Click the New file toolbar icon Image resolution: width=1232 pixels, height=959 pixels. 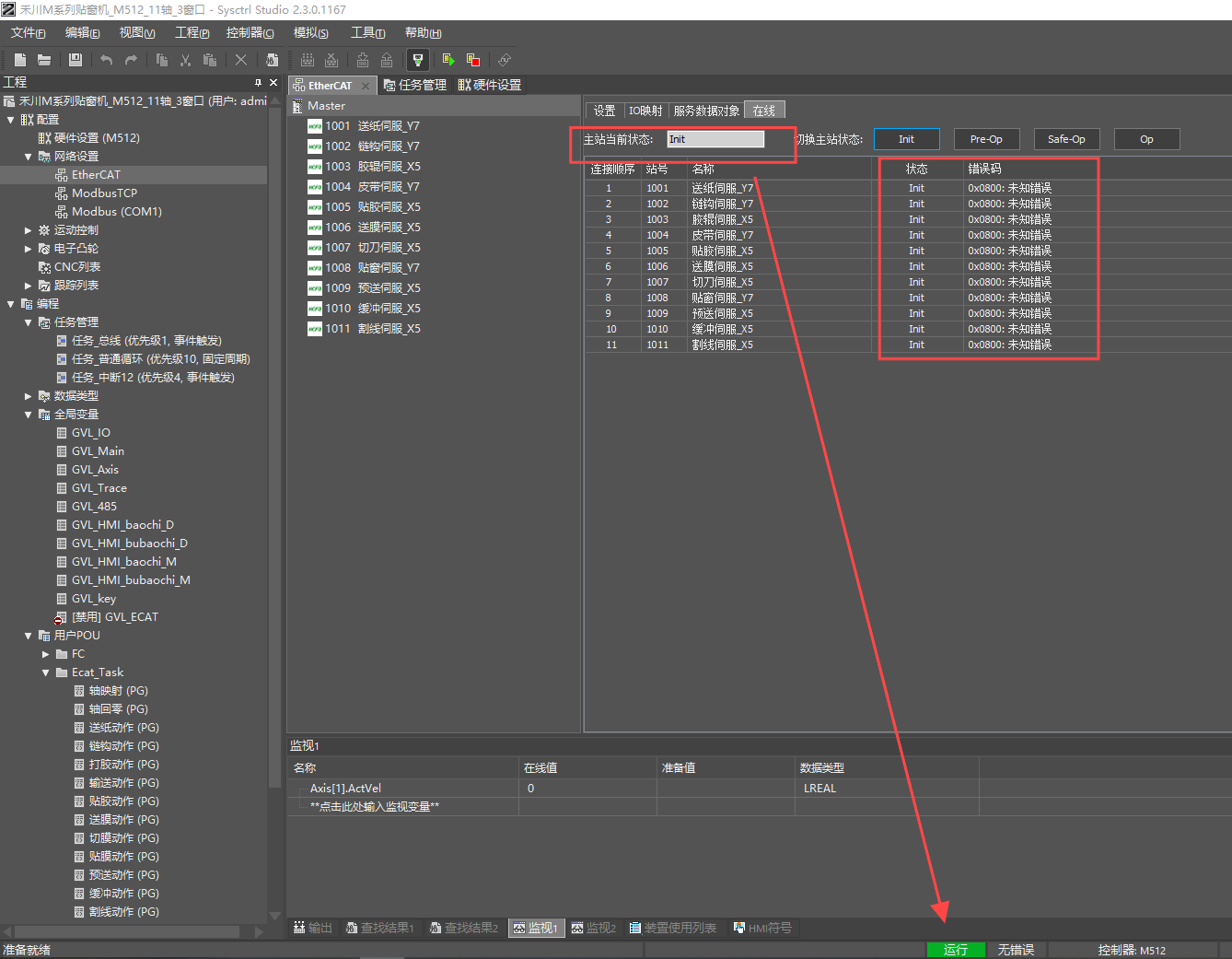(x=20, y=60)
